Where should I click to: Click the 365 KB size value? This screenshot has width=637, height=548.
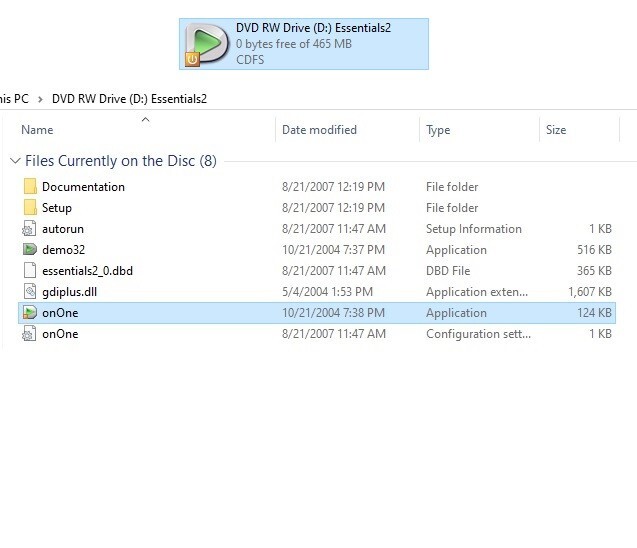[594, 271]
